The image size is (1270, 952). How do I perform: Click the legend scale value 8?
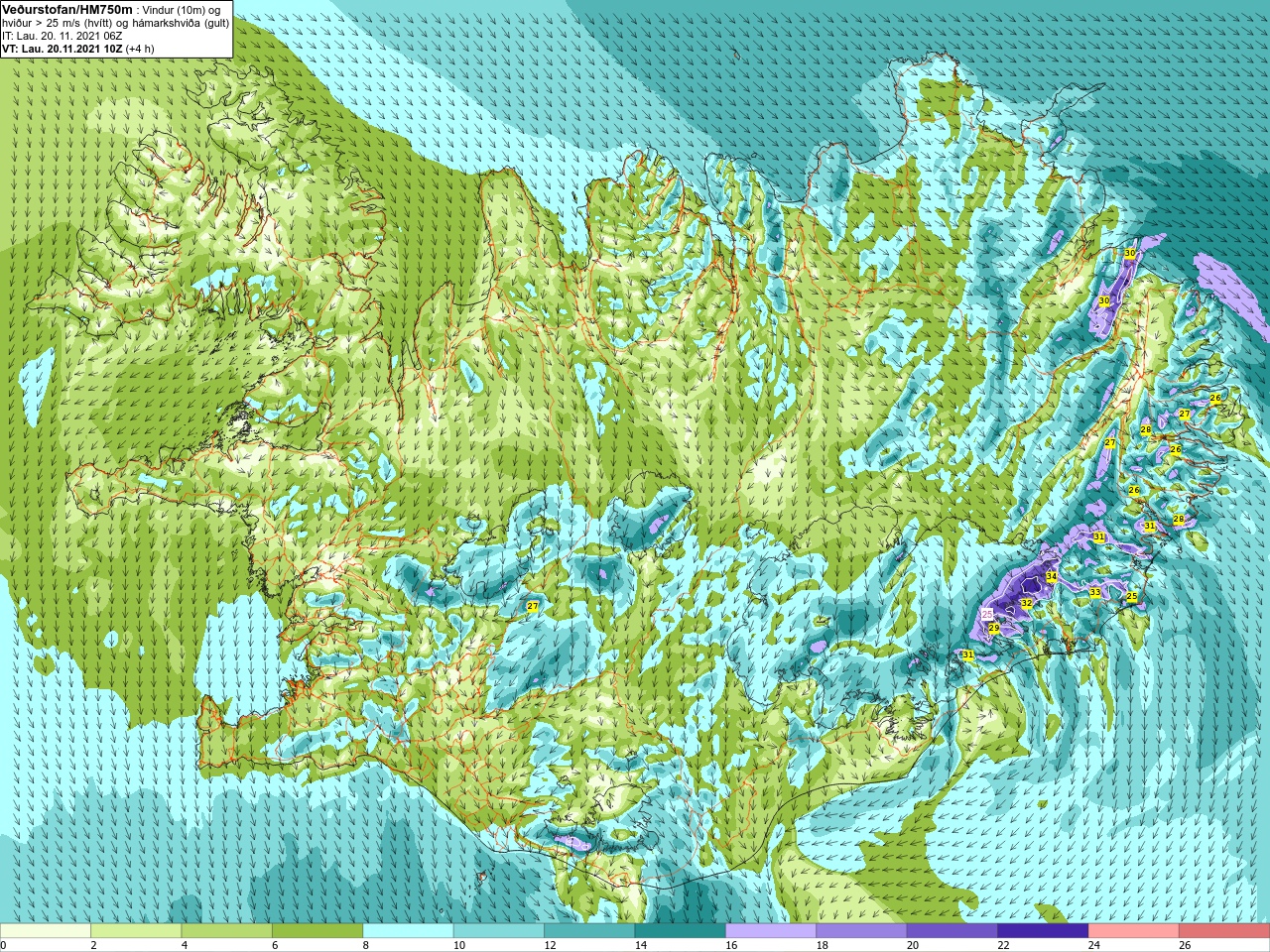coord(366,945)
